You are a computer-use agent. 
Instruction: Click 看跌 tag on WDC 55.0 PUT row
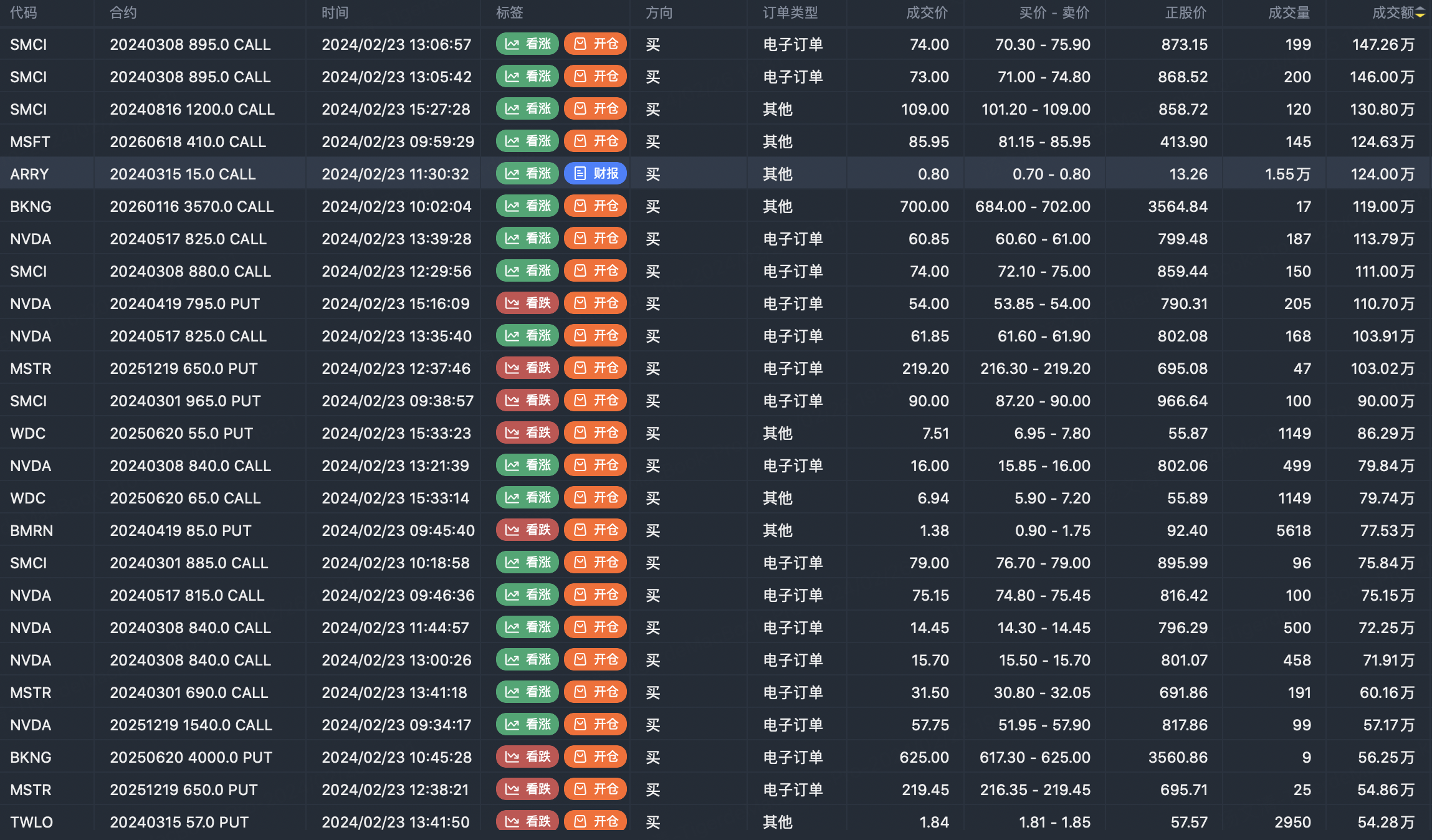point(527,433)
